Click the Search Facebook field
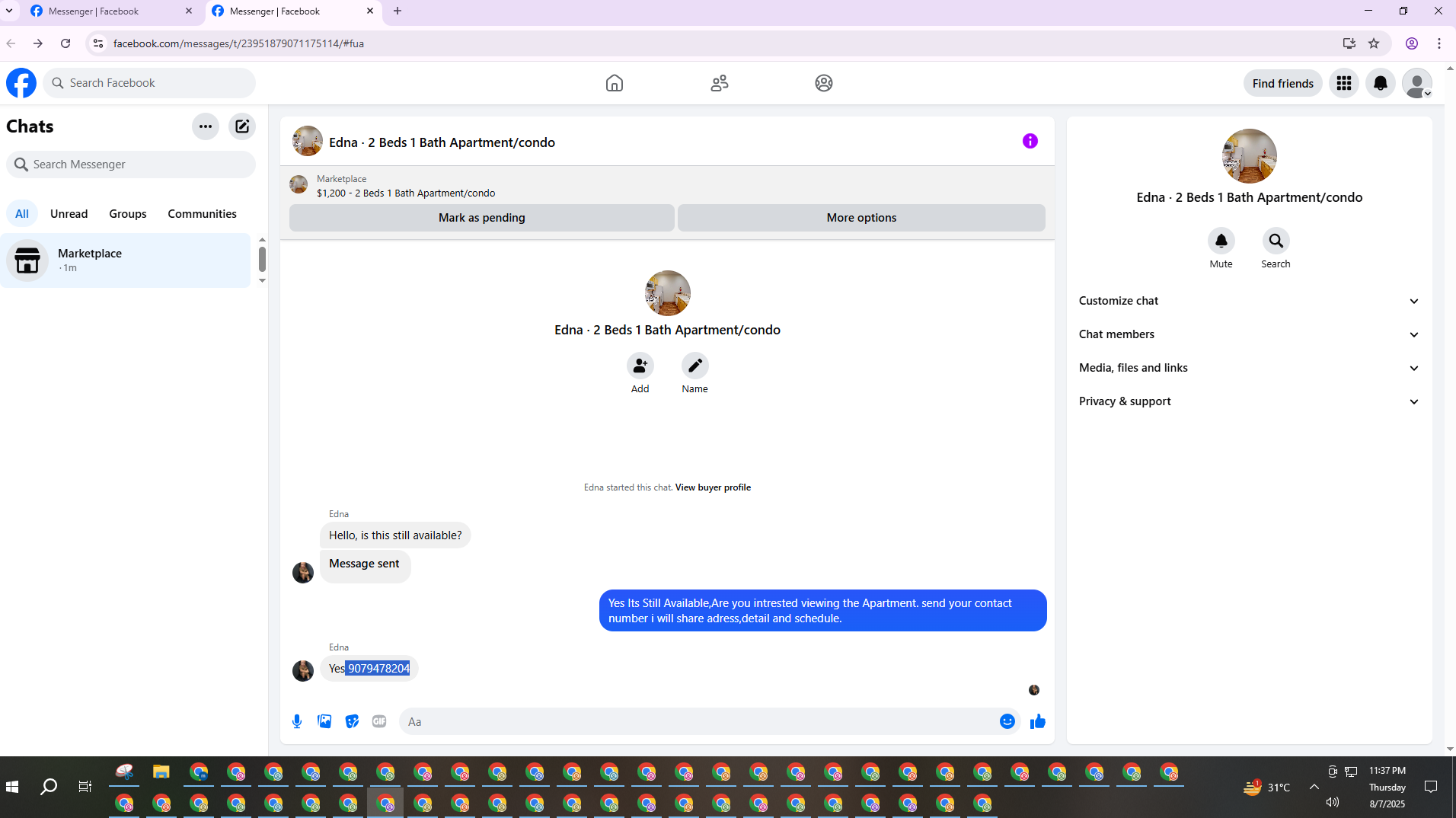Screen dimensions: 1456x818 click(x=149, y=83)
